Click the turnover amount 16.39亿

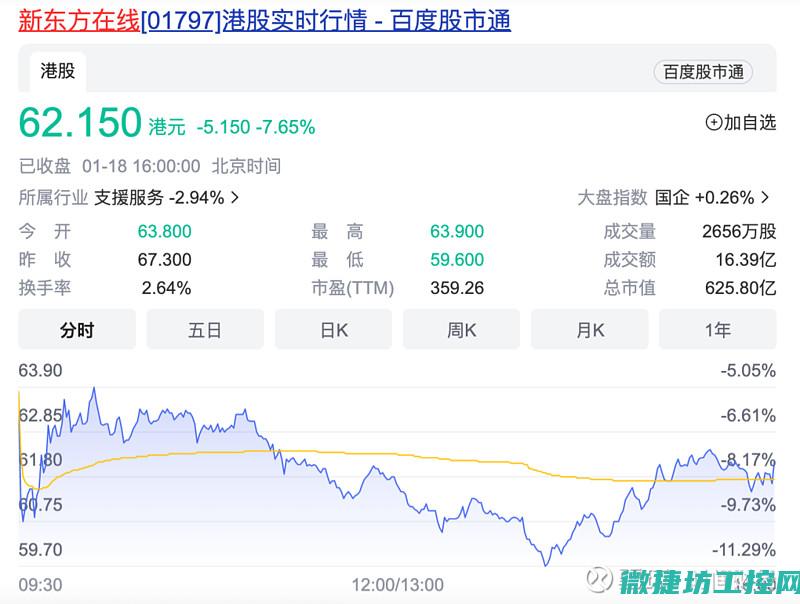(745, 260)
